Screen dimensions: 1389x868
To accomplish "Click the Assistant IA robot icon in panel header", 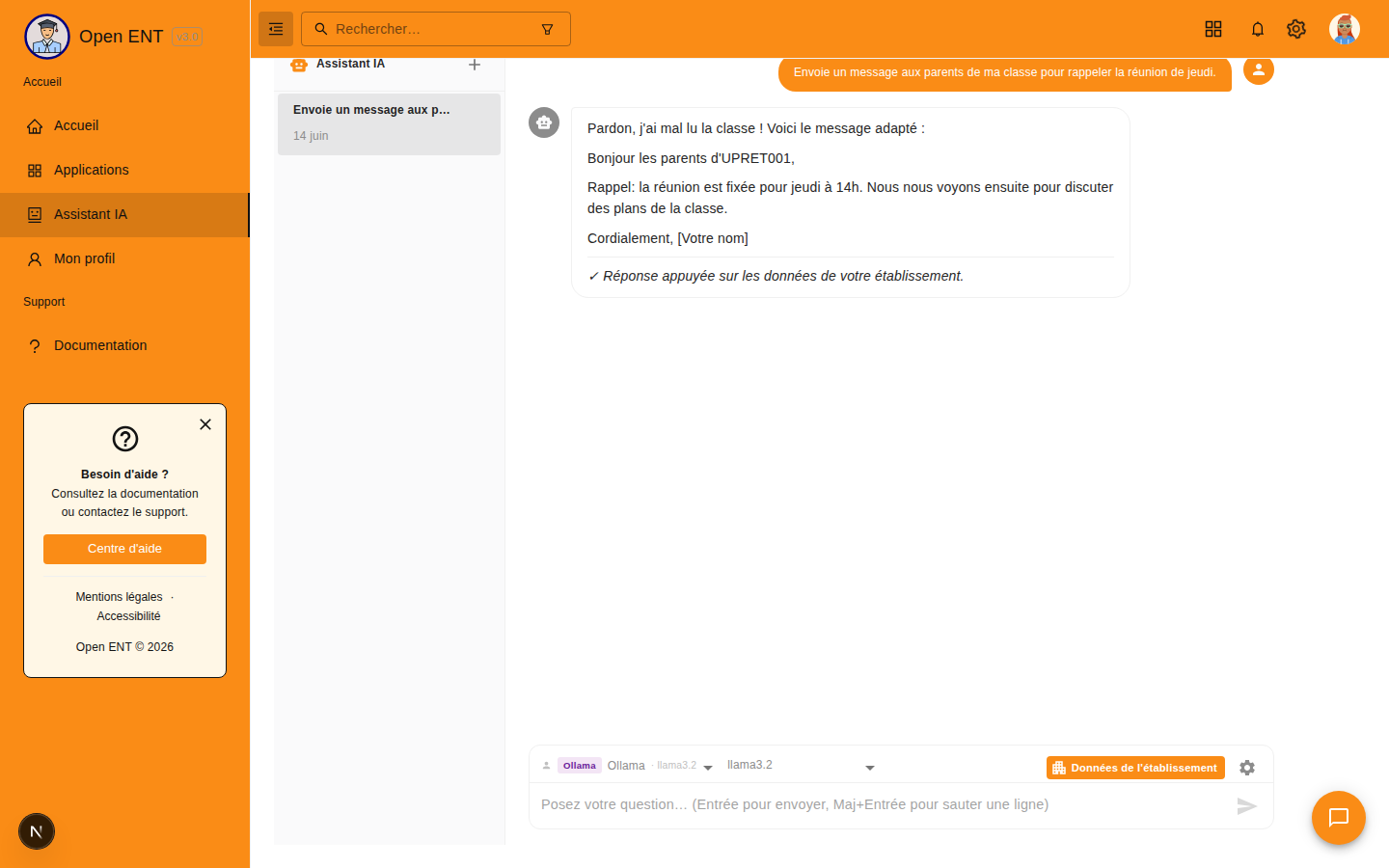I will coord(299,65).
